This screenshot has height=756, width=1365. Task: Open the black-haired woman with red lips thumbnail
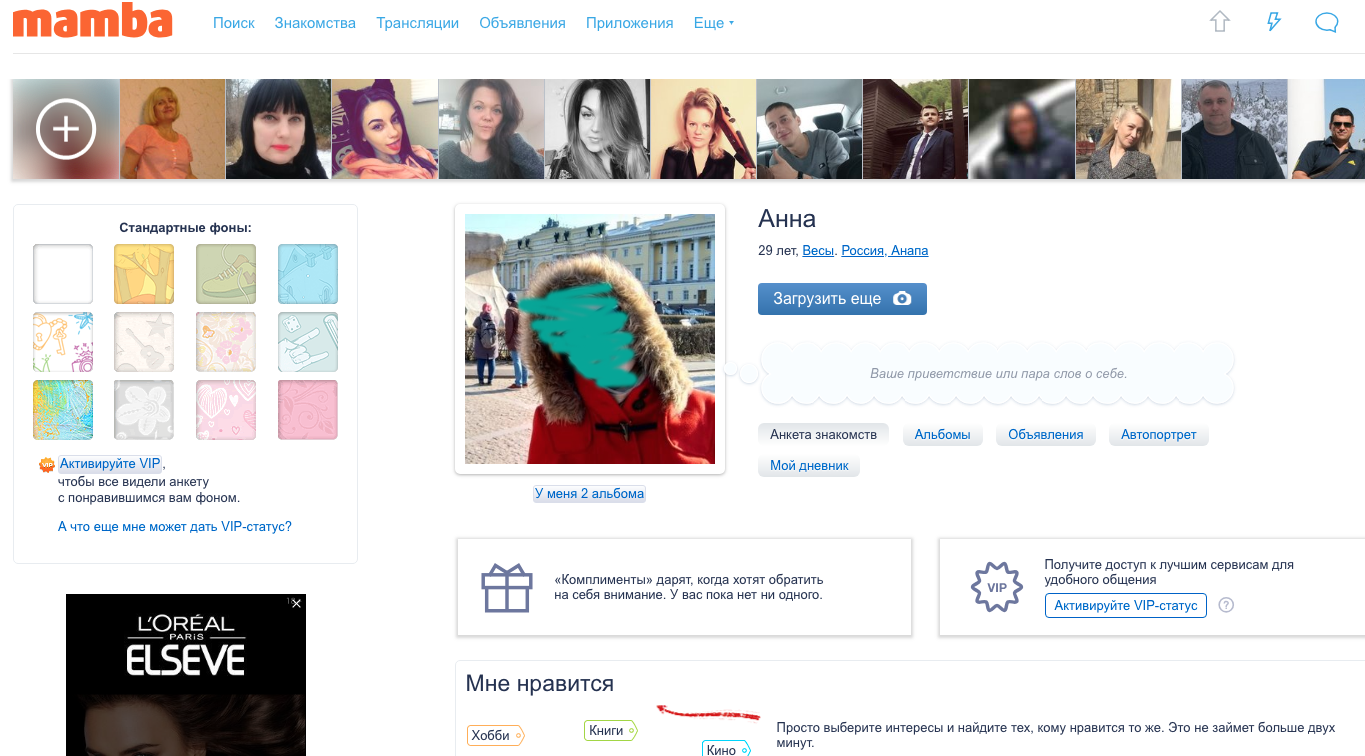point(278,129)
